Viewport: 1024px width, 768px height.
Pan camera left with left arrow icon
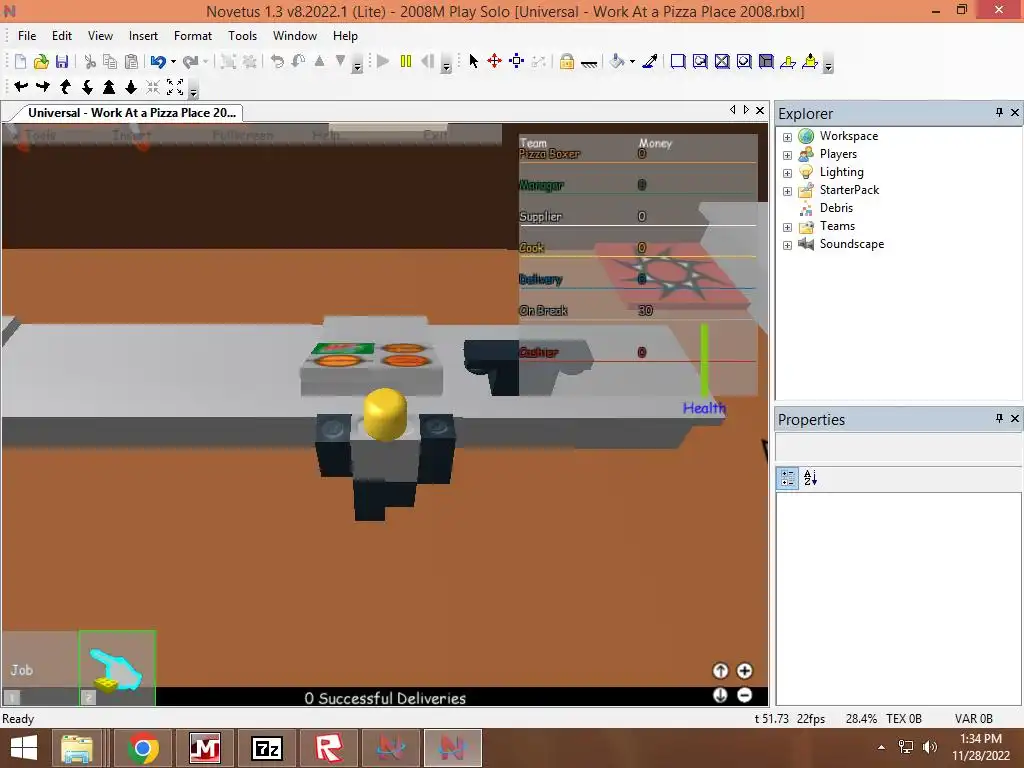(x=21, y=86)
